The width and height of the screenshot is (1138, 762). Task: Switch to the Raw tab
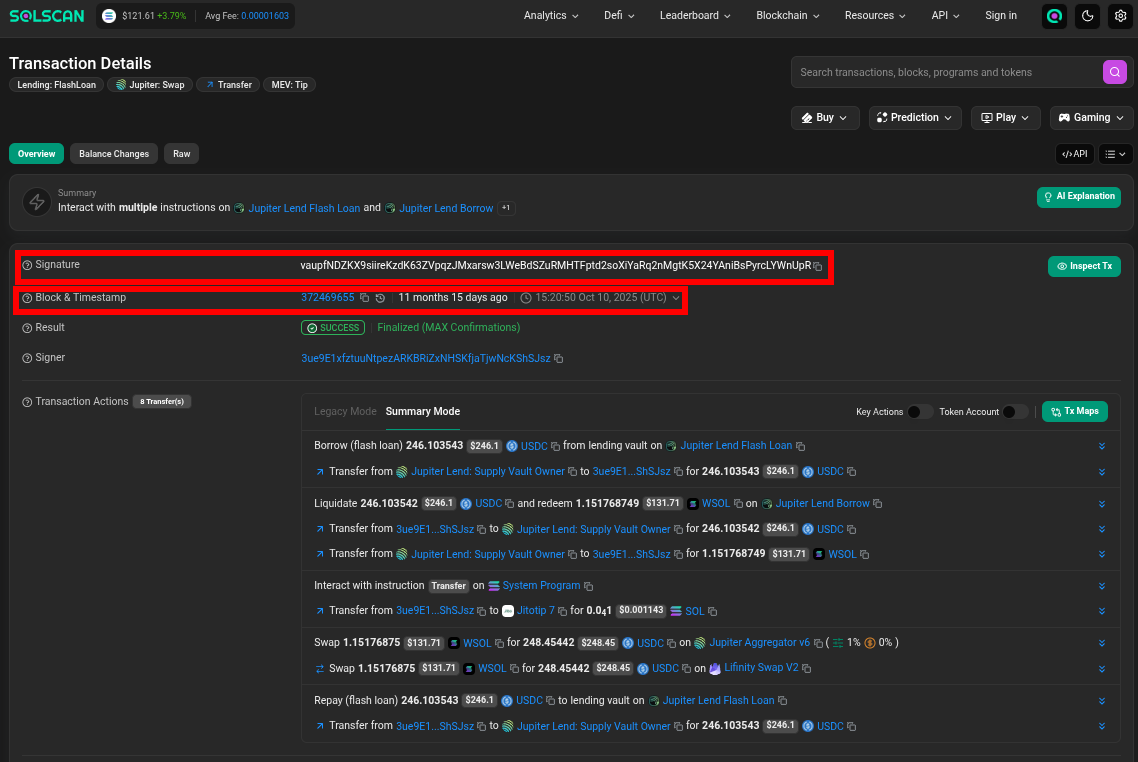coord(181,154)
